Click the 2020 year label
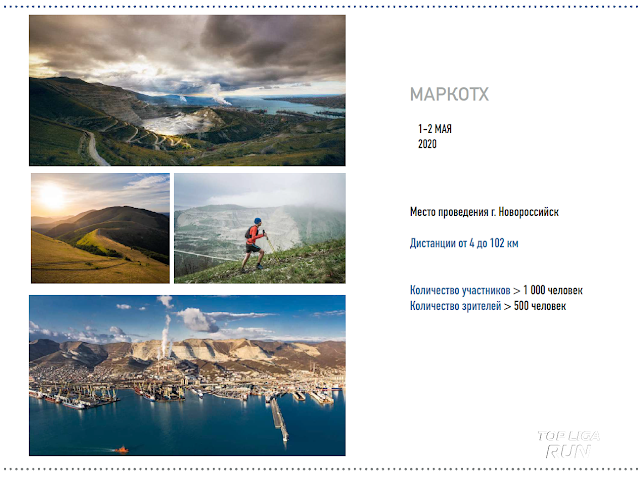The height and width of the screenshot is (480, 640). point(427,144)
